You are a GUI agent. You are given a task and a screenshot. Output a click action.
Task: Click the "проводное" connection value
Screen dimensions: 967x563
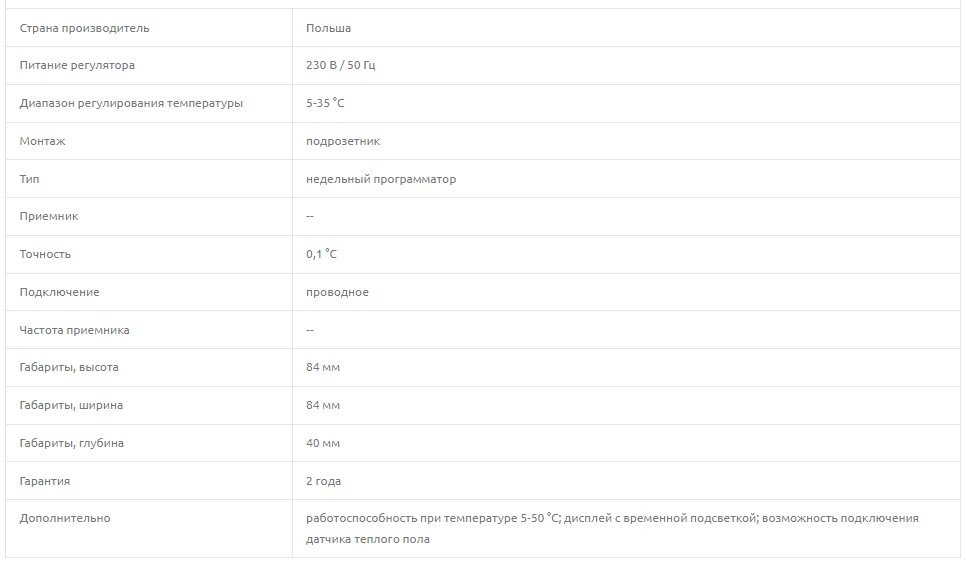tap(337, 292)
